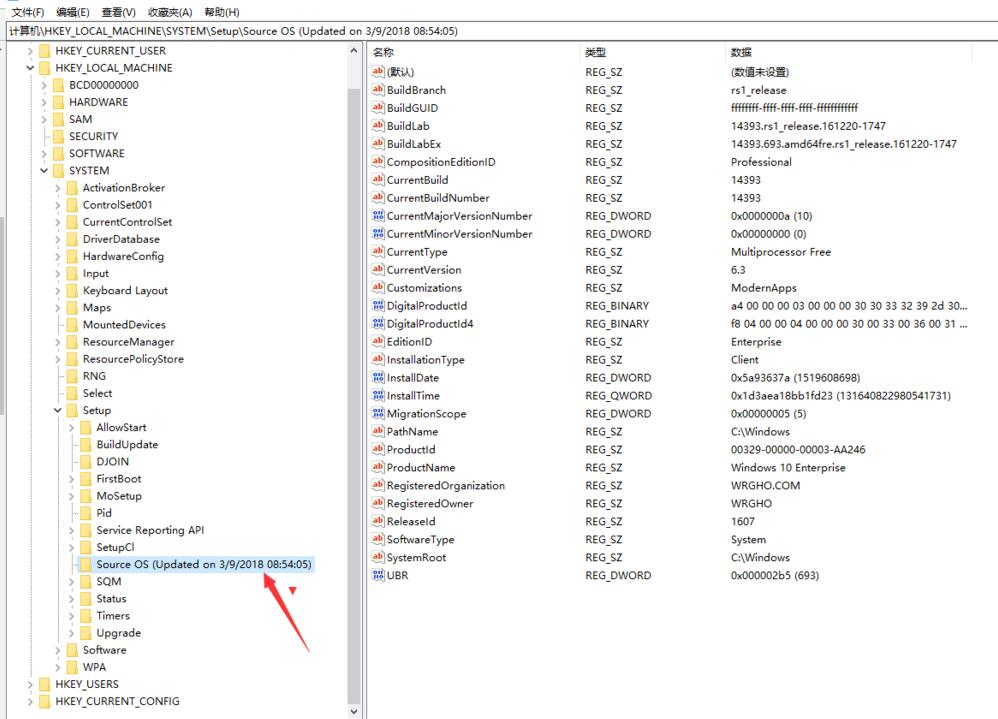Screen dimensions: 998x719
Task: Select the Source OS registry key
Action: tap(203, 564)
